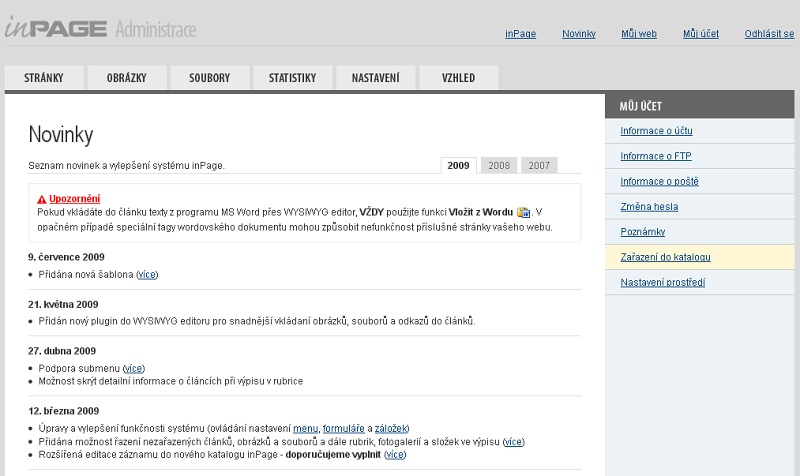Click the Upozornění warning heading link

[74, 199]
